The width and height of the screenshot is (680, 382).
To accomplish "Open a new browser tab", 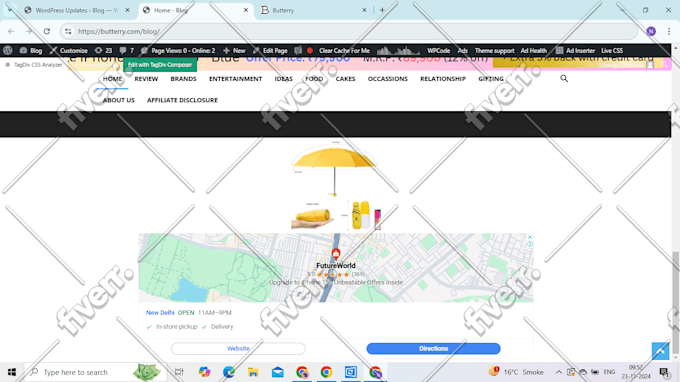I will (382, 10).
